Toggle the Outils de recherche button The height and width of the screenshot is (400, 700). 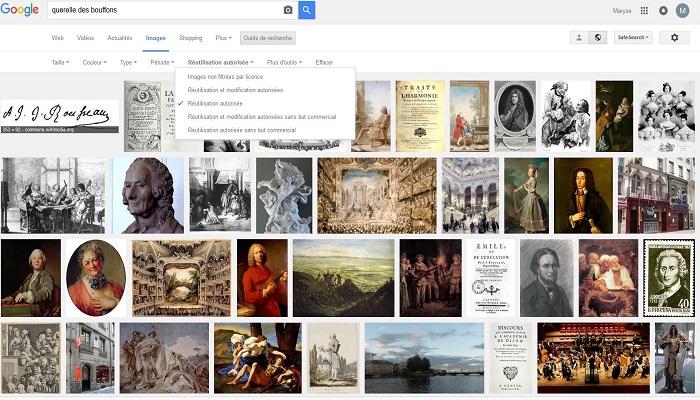pos(268,38)
